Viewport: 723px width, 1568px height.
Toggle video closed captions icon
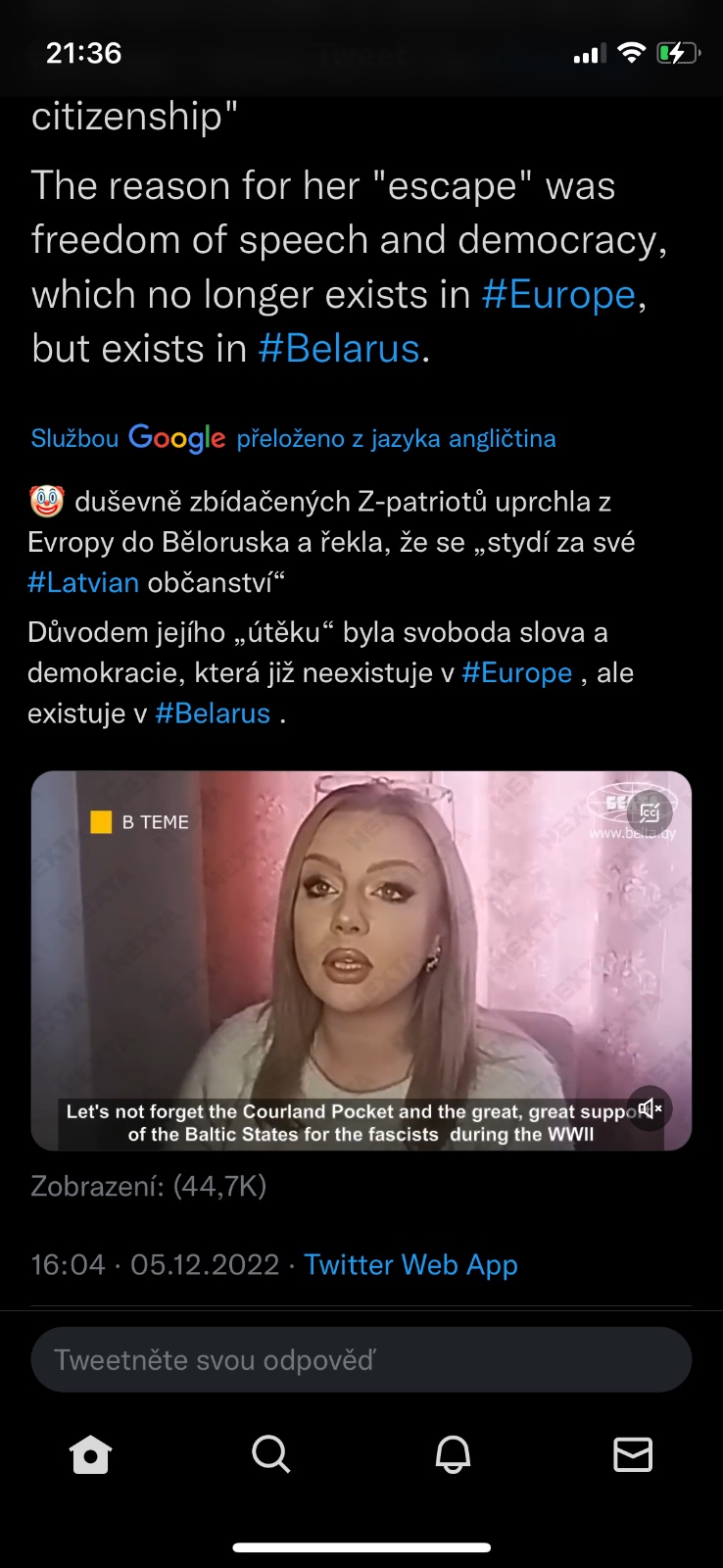650,811
